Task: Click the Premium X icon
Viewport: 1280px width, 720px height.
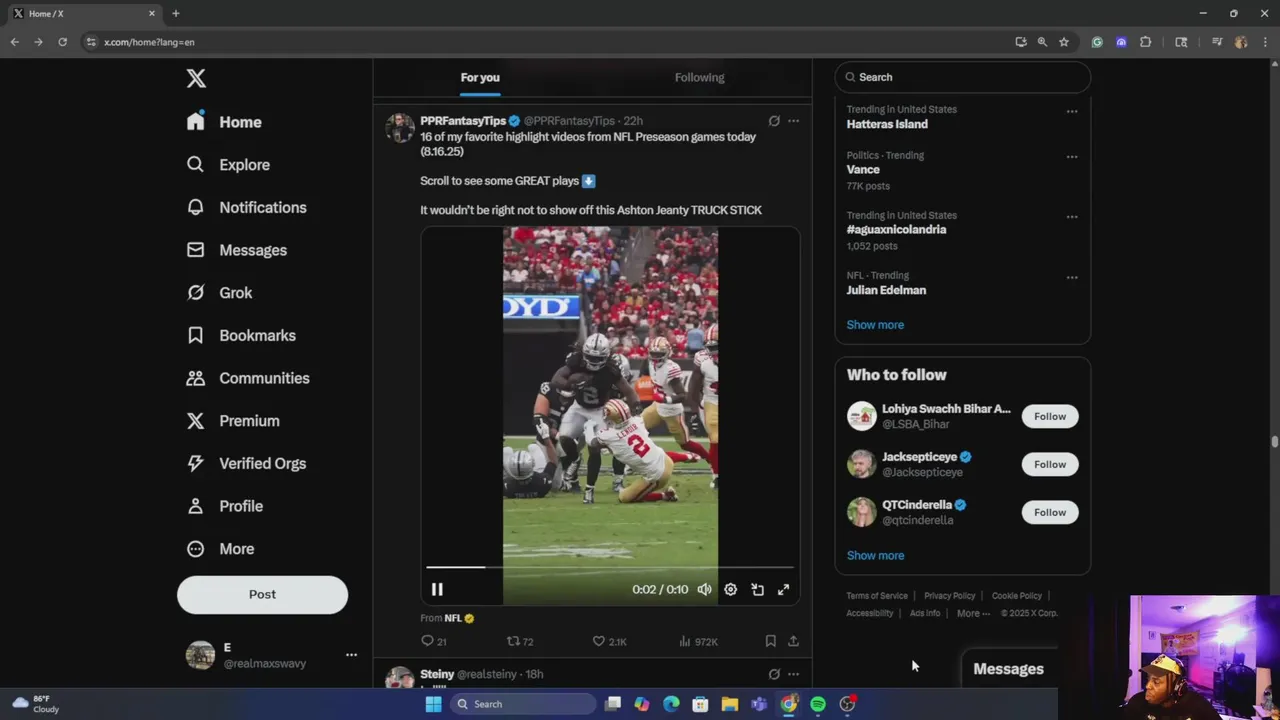Action: [196, 421]
